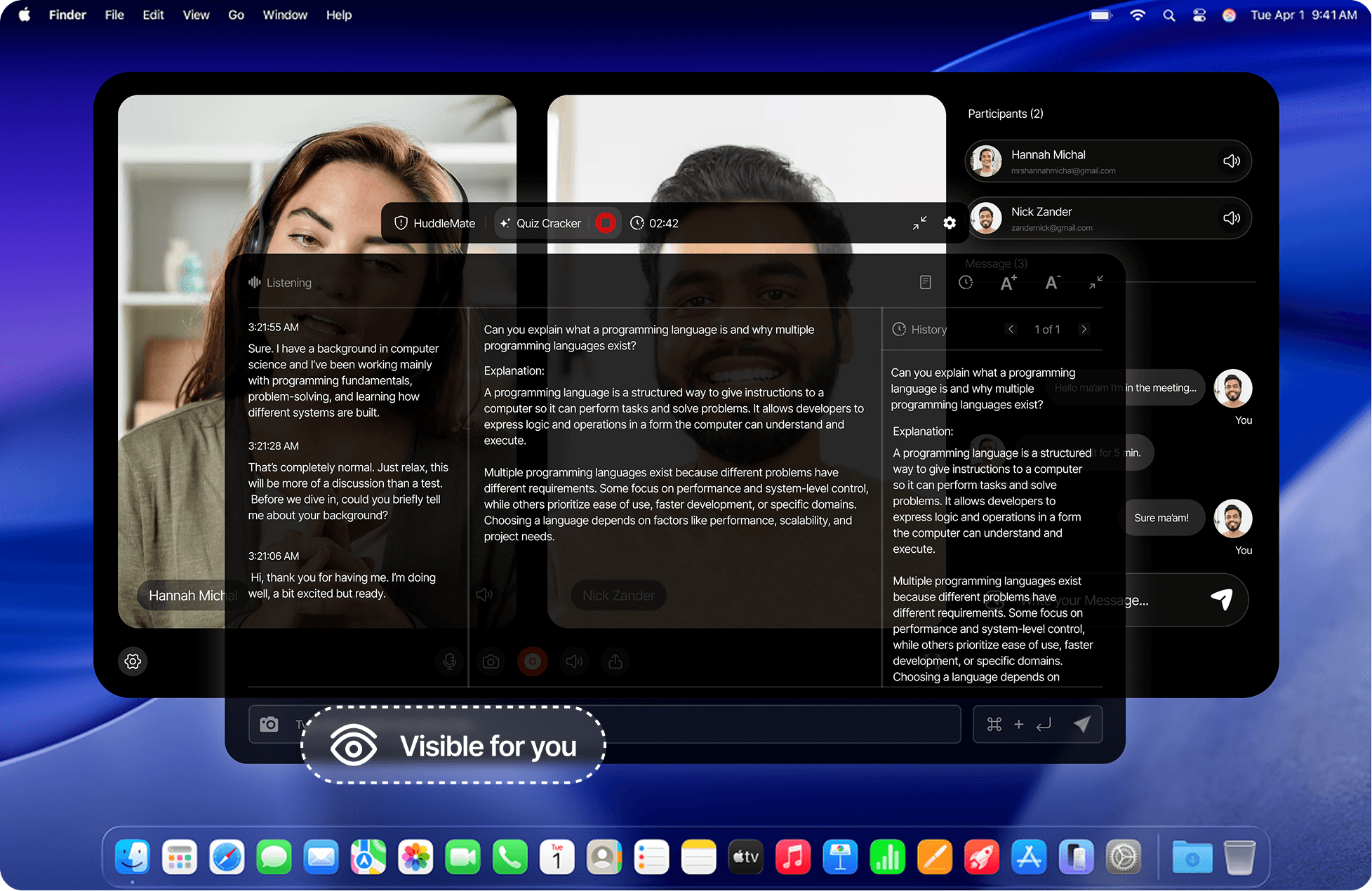
Task: Open HuddleMate overlay settings gear
Action: pyautogui.click(x=950, y=223)
